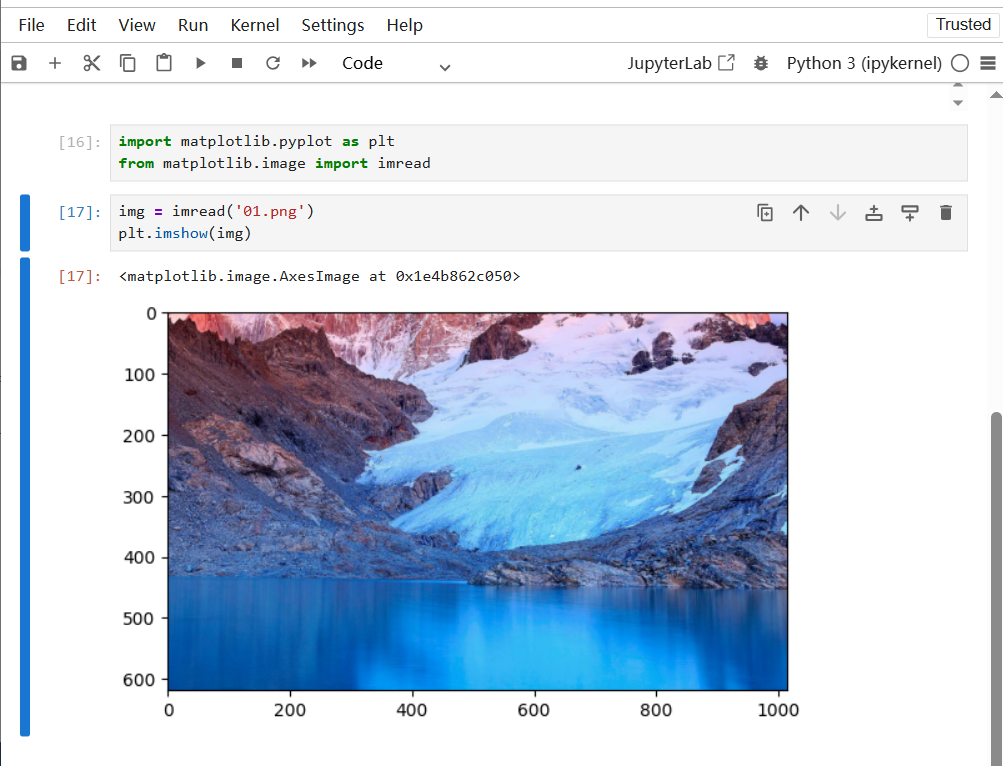1003x766 pixels.
Task: Enable the debugger bug icon
Action: click(761, 63)
